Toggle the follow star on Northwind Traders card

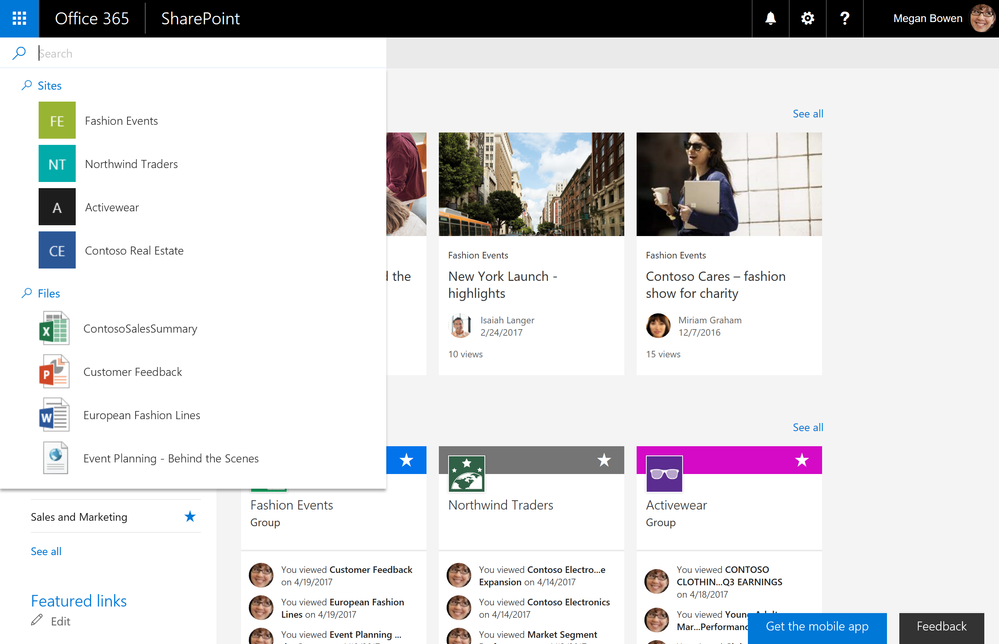click(604, 460)
